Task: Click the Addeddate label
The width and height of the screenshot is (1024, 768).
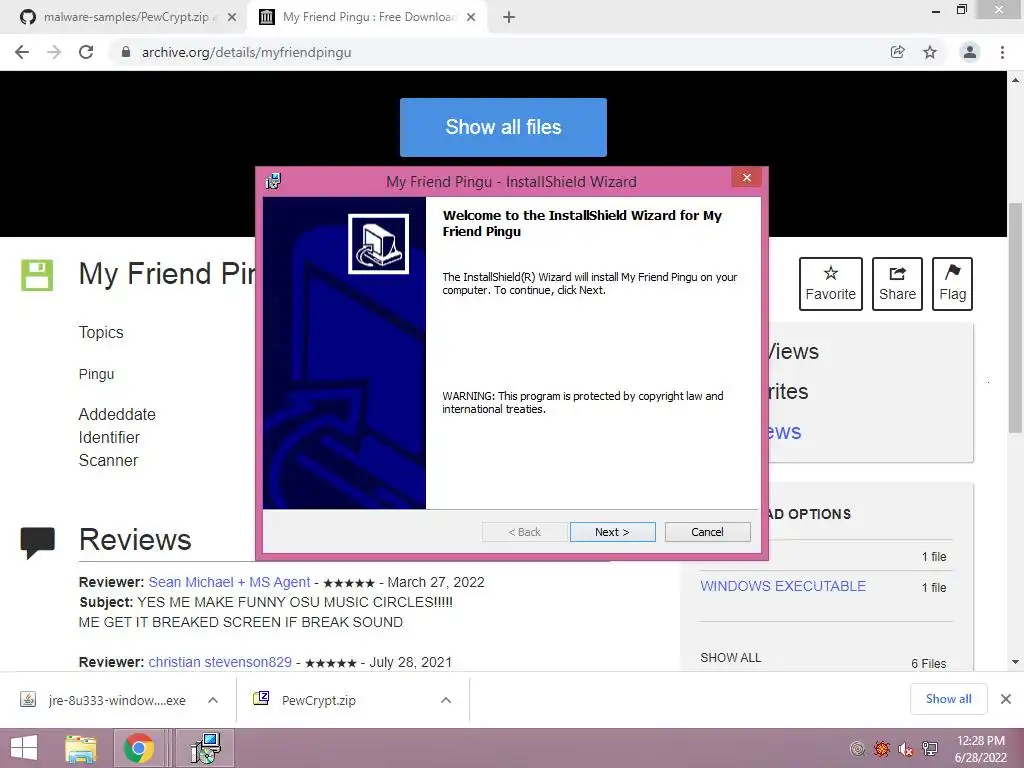Action: click(117, 414)
